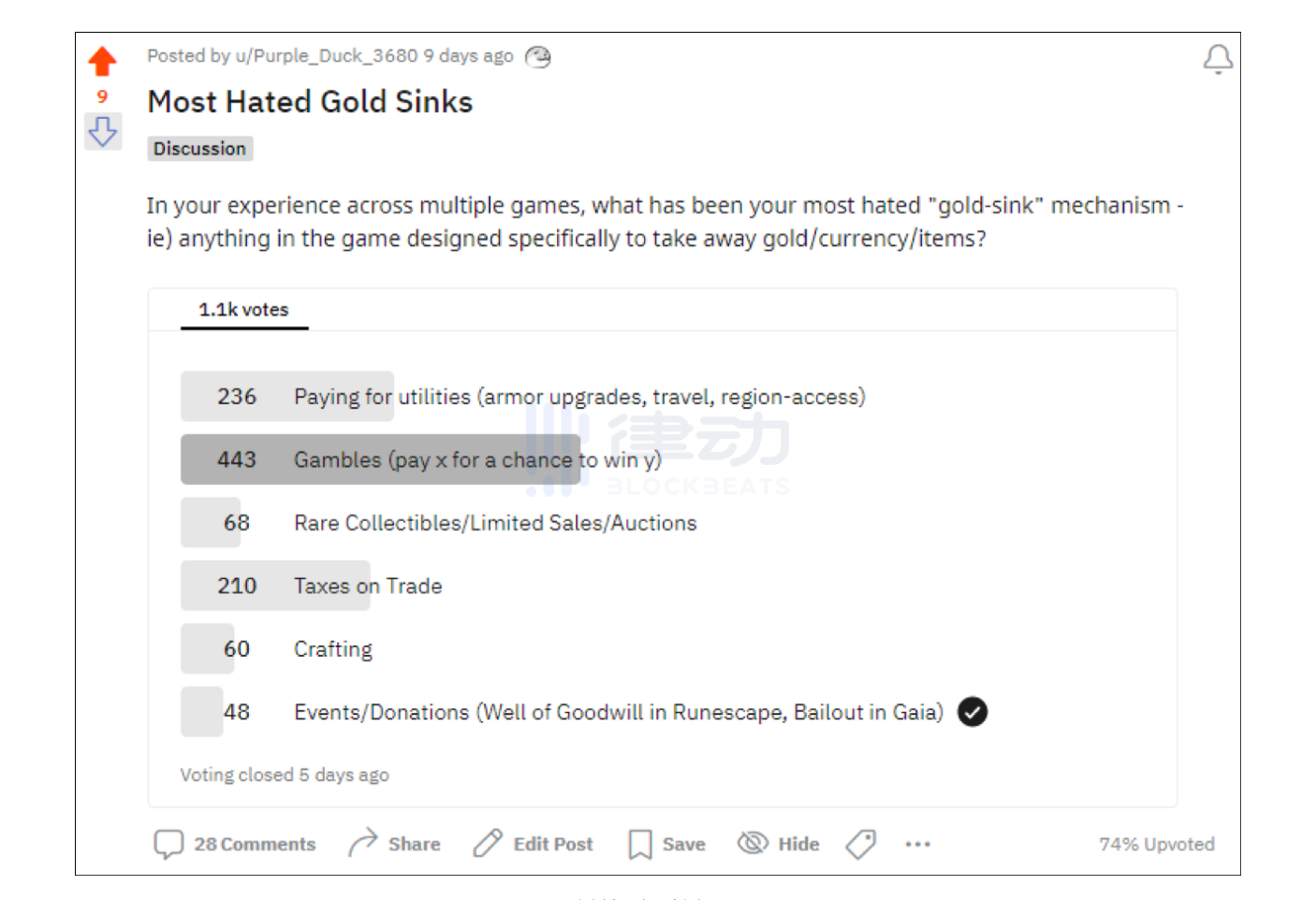Click the tag flair icon
The height and width of the screenshot is (900, 1316).
tap(860, 844)
